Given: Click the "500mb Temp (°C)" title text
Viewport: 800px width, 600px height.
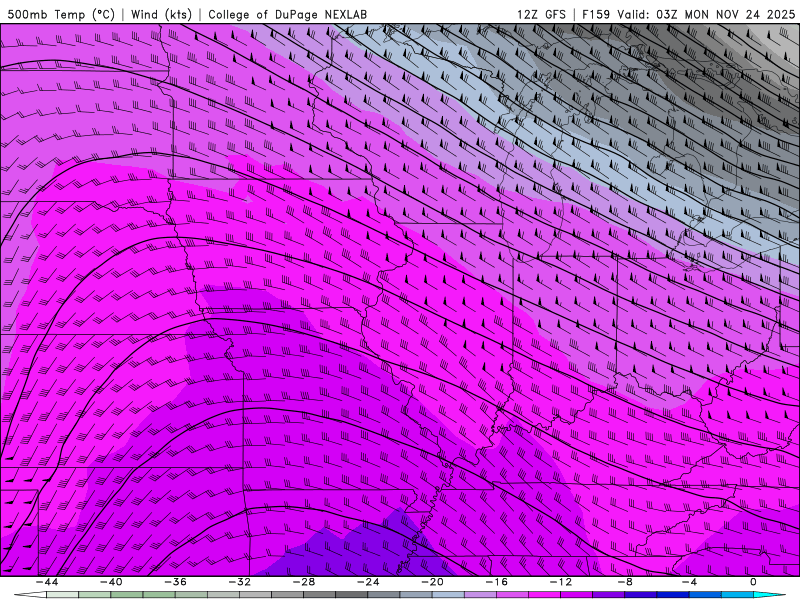Looking at the screenshot, I should pos(61,14).
